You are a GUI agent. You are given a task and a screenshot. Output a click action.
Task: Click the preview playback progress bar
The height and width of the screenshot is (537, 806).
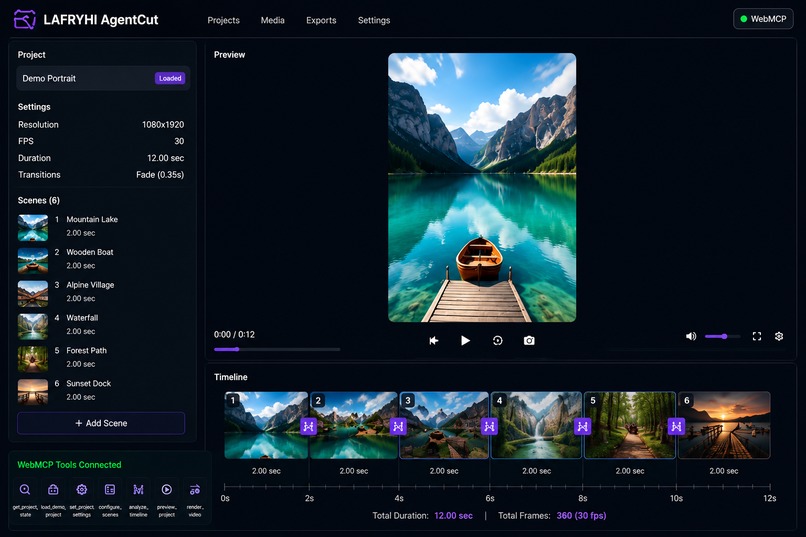pyautogui.click(x=277, y=349)
